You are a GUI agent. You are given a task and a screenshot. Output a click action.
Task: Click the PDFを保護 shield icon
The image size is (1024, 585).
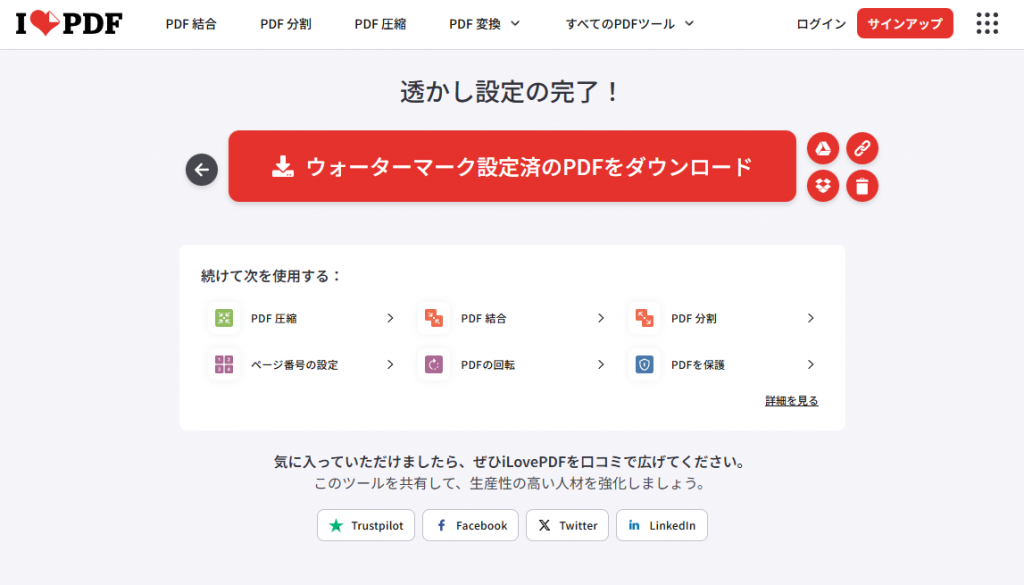tap(644, 365)
